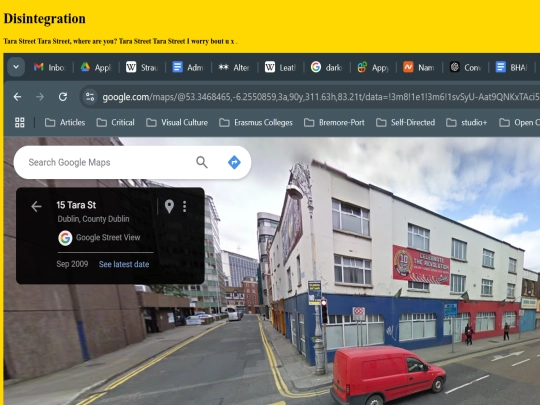Open directions with the blue arrow icon
This screenshot has width=540, height=405.
(x=234, y=162)
